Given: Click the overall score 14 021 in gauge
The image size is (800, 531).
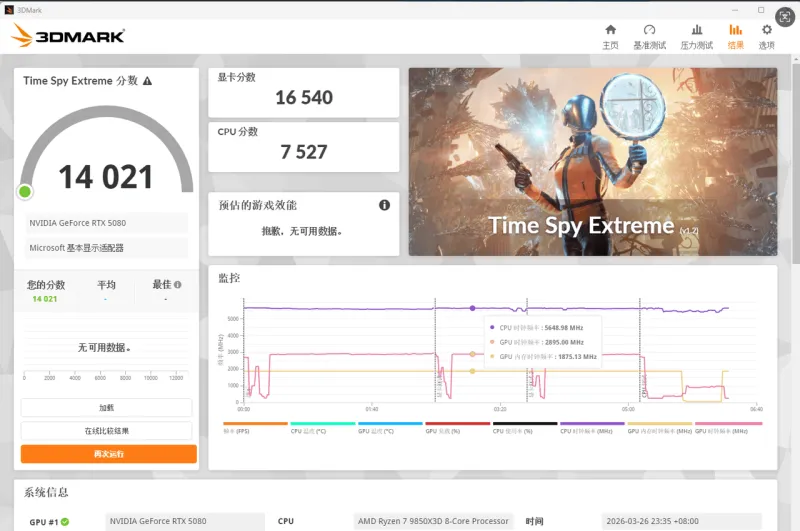Looking at the screenshot, I should click(106, 177).
